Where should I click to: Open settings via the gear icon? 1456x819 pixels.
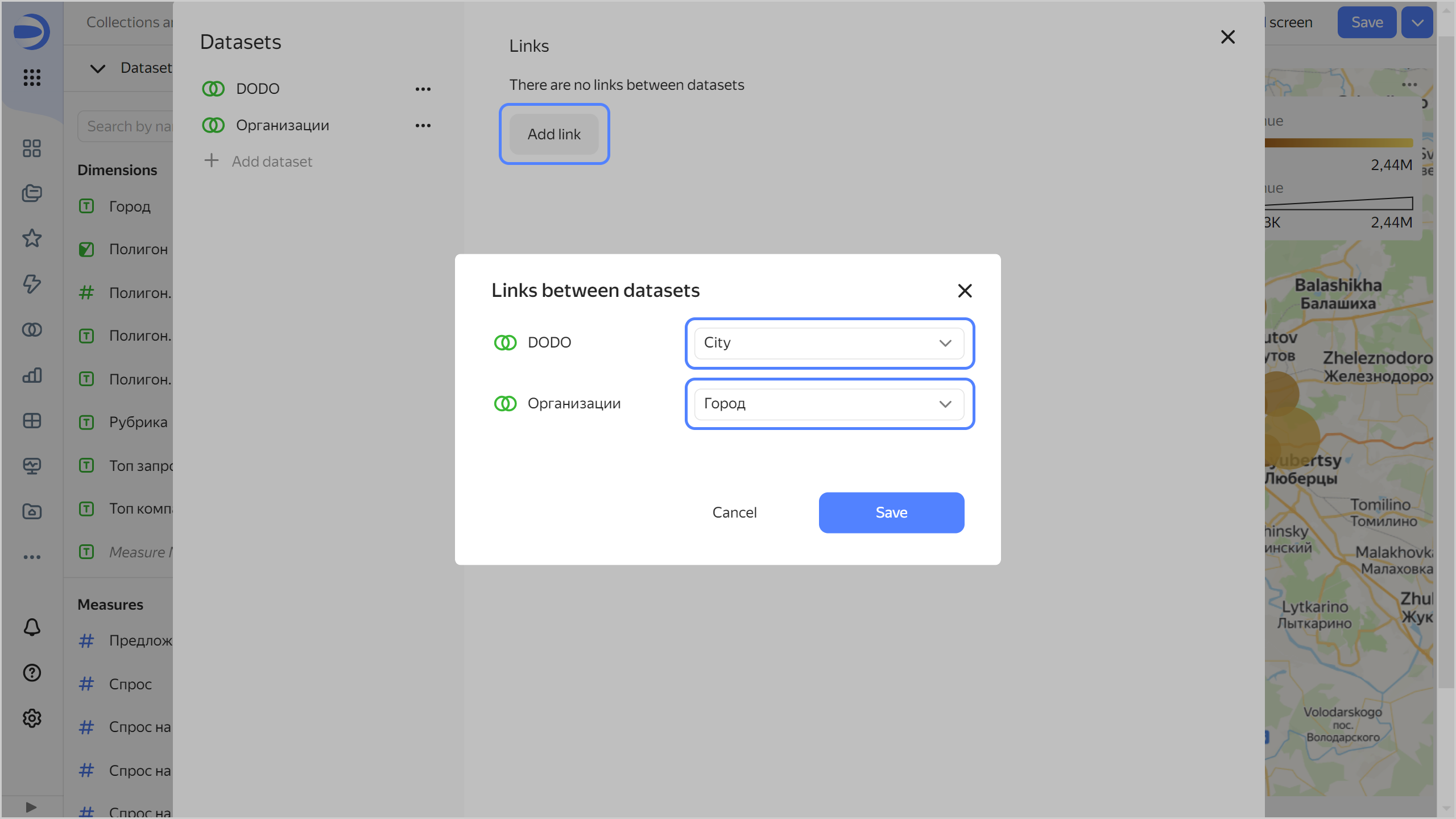coord(31,718)
